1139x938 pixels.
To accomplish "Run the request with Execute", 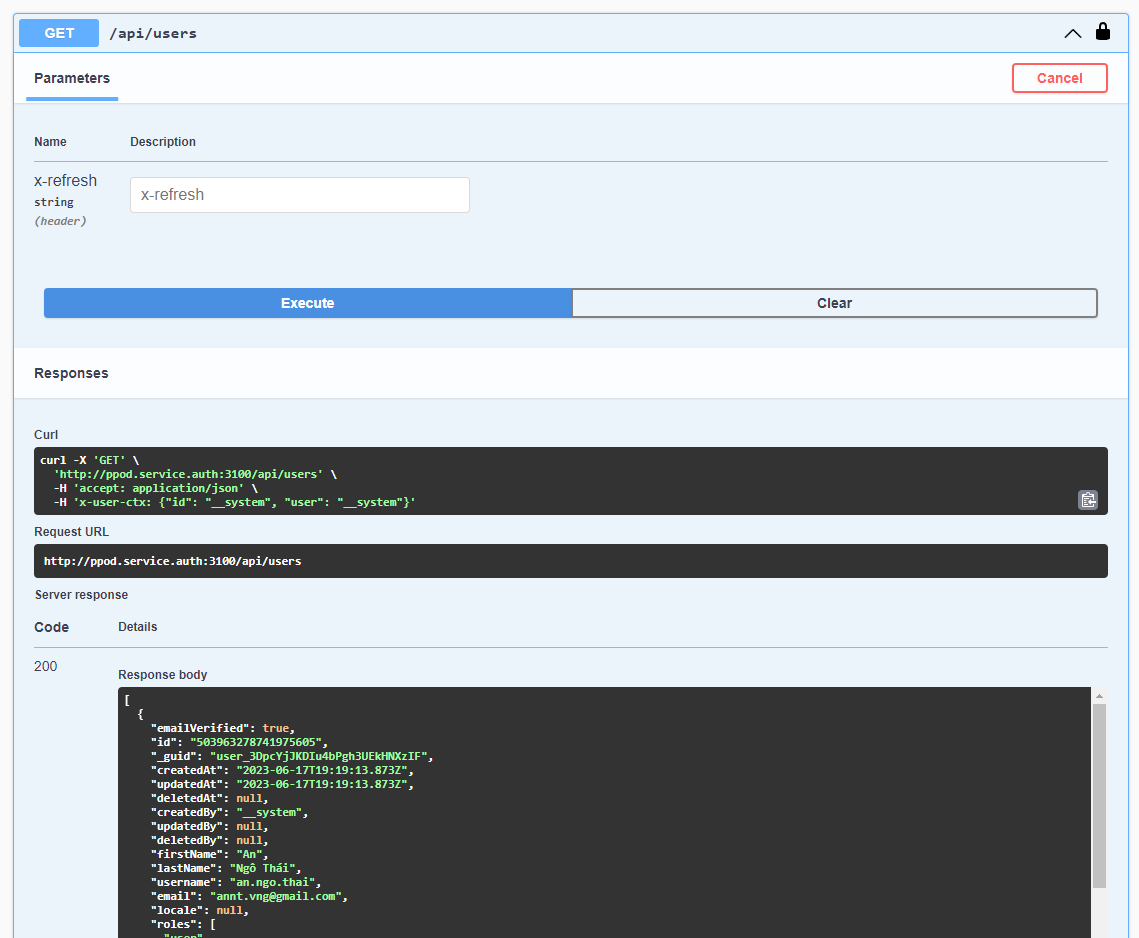I will tap(307, 303).
